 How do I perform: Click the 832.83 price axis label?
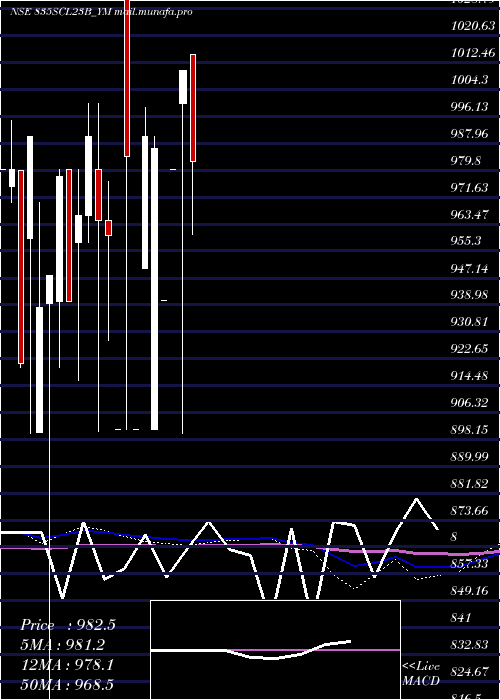(470, 646)
